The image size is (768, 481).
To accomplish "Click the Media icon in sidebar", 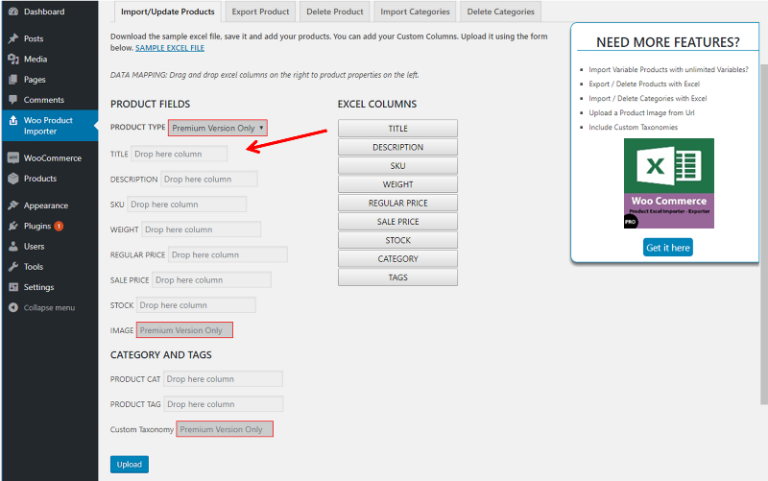I will point(13,59).
